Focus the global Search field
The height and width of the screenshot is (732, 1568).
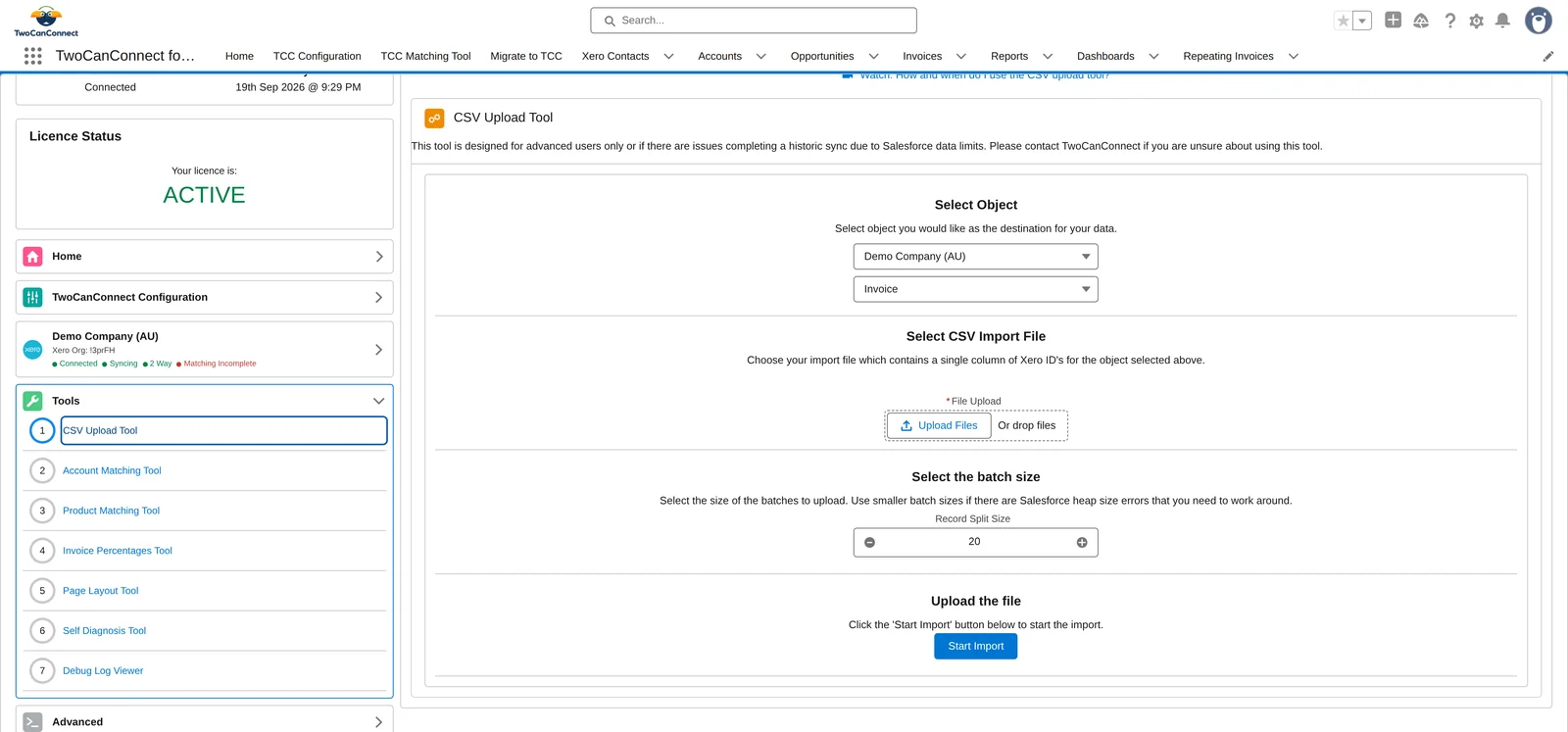click(754, 21)
